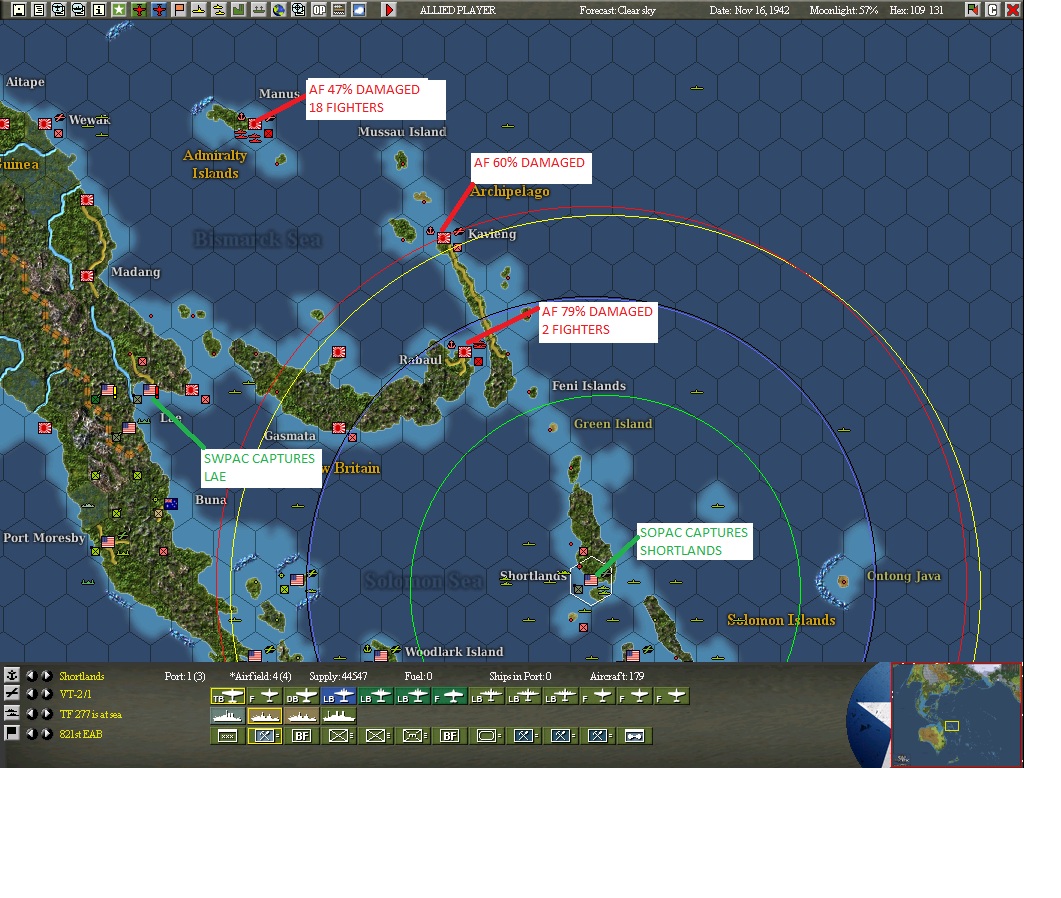
Task: Go to previous task force before TF 277
Action: pos(31,713)
